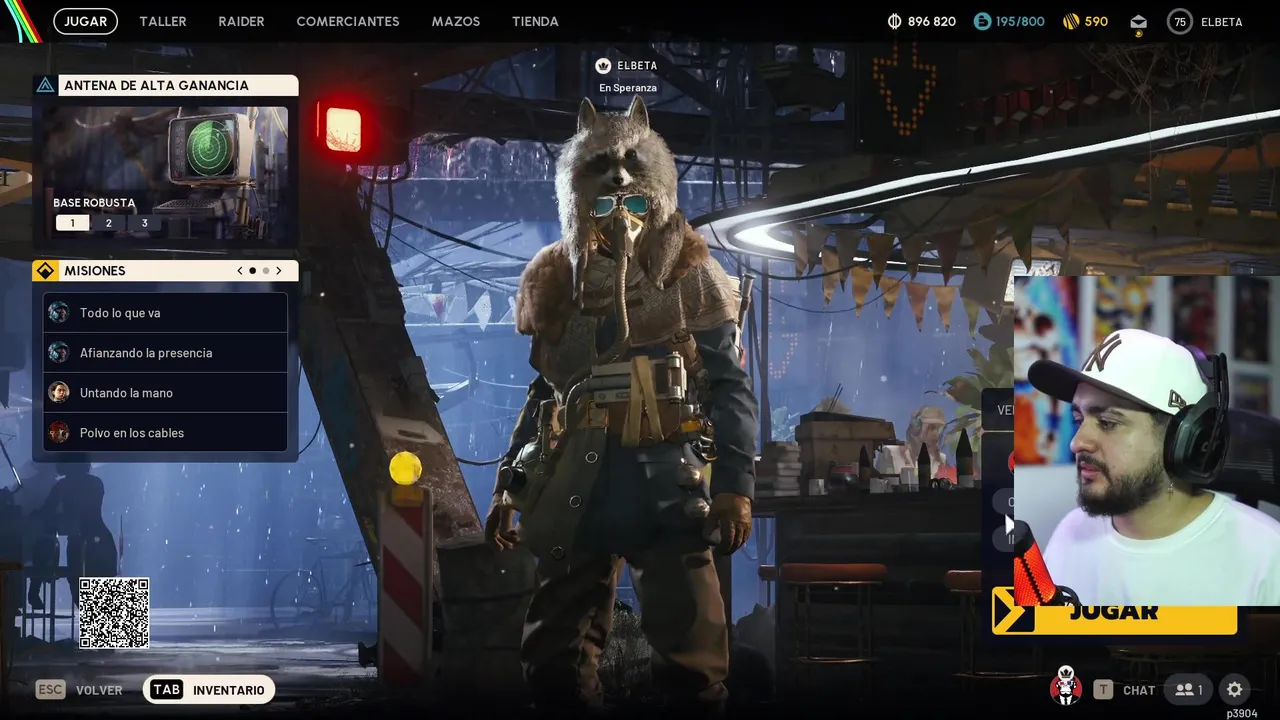The width and height of the screenshot is (1280, 720).
Task: Click the 'En Speranza' status text
Action: point(628,88)
